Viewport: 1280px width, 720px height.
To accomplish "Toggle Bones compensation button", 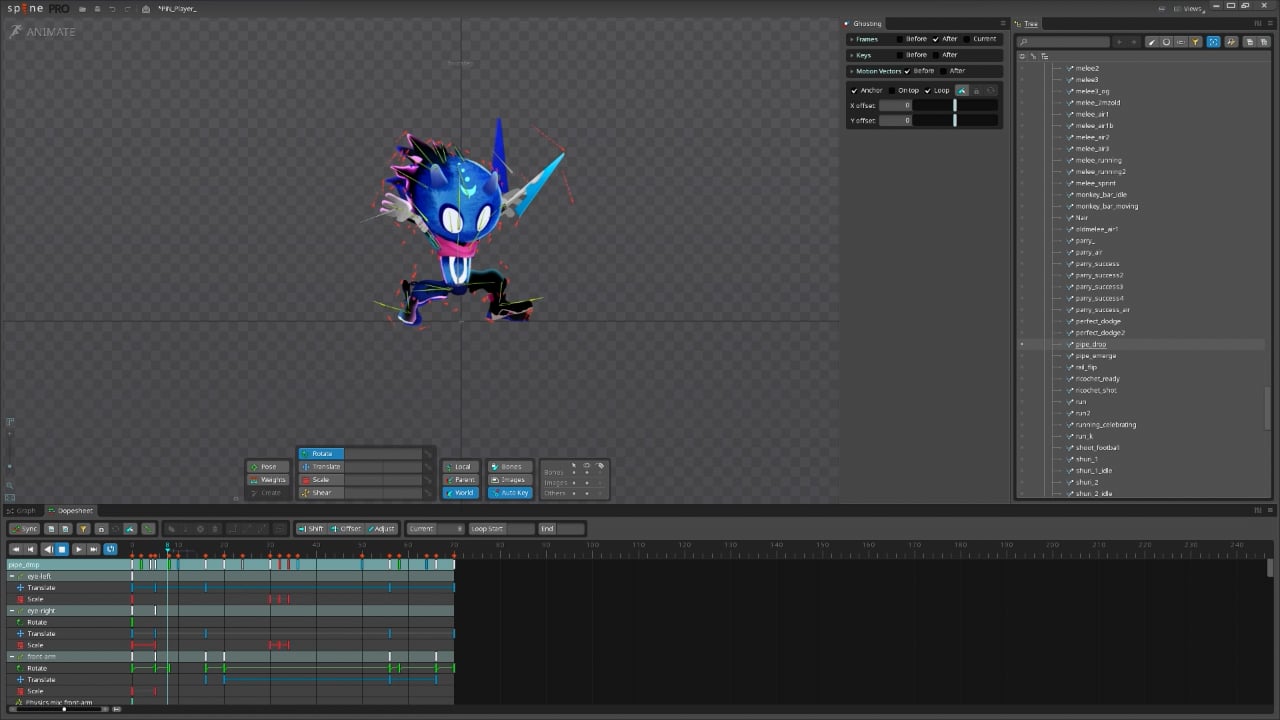I will tap(510, 467).
